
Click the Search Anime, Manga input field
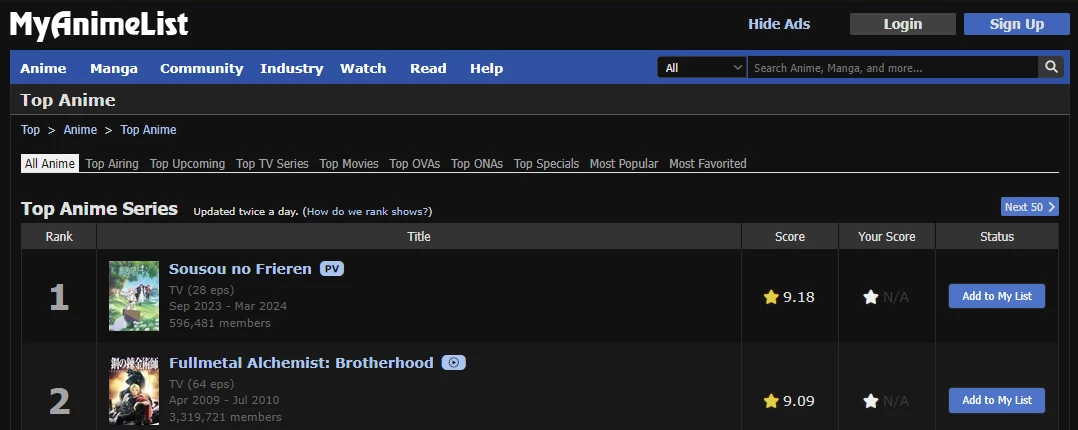click(x=892, y=67)
